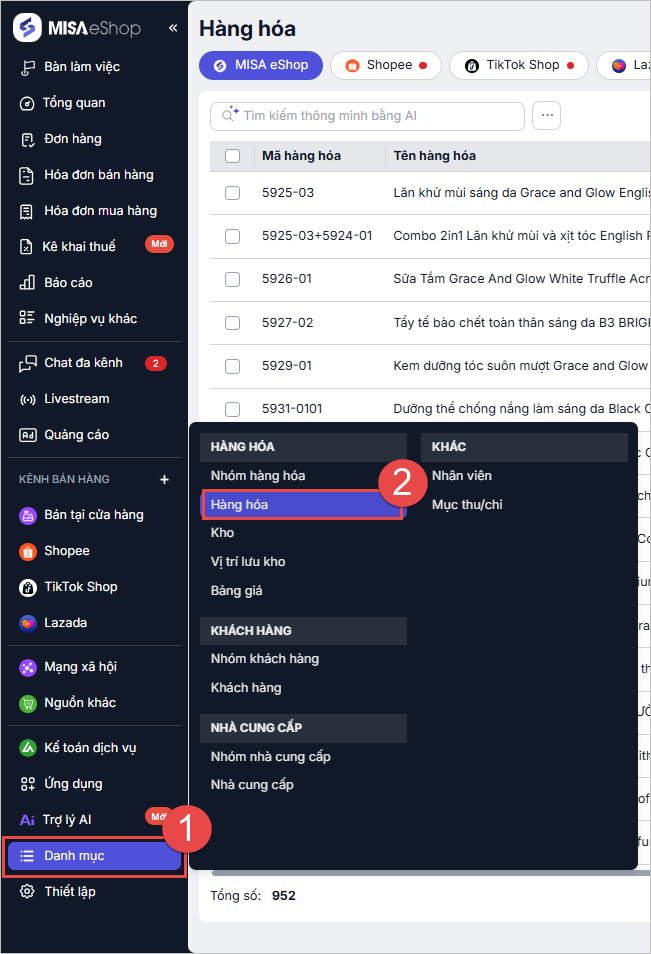Open Kế toán dịch vụ icon
Image resolution: width=651 pixels, height=954 pixels.
[x=28, y=748]
